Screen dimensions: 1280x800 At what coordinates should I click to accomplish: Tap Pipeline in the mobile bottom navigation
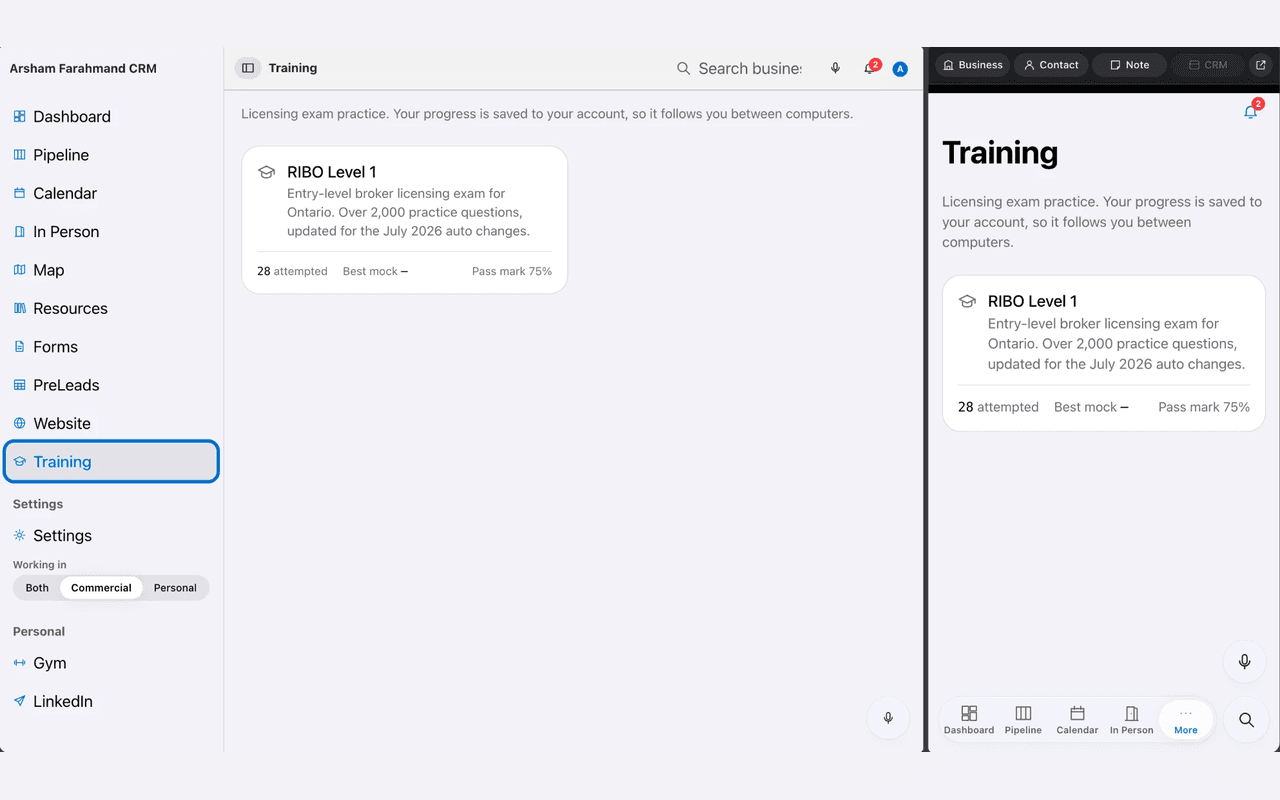(1023, 720)
